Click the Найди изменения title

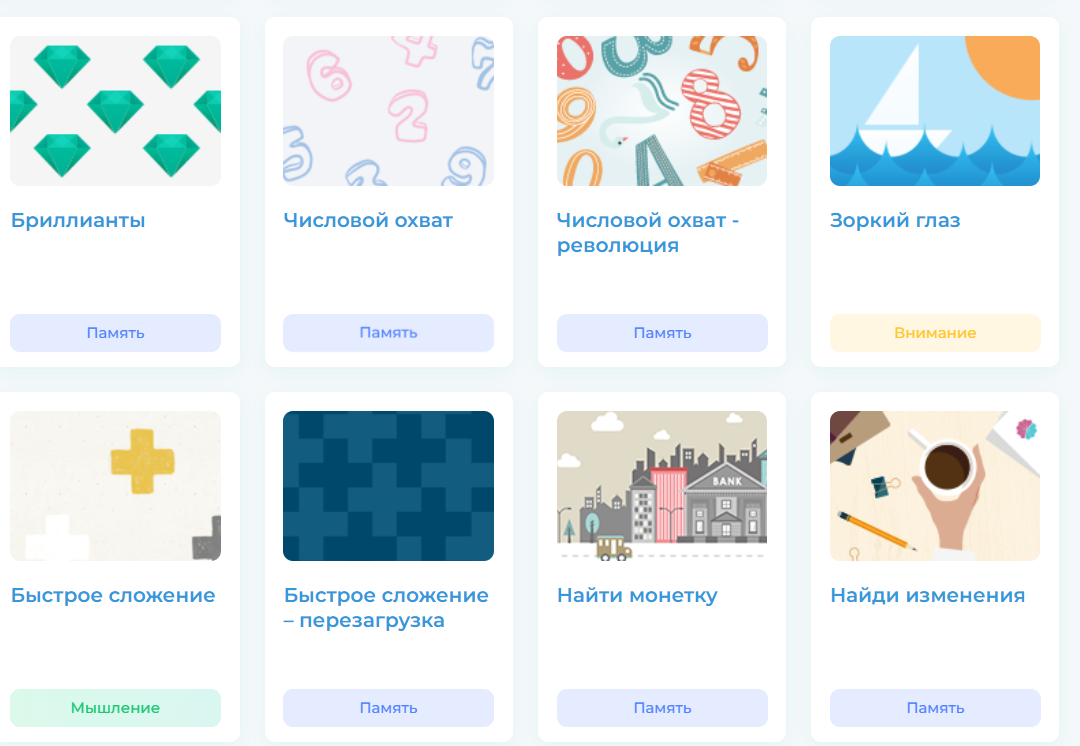point(927,595)
